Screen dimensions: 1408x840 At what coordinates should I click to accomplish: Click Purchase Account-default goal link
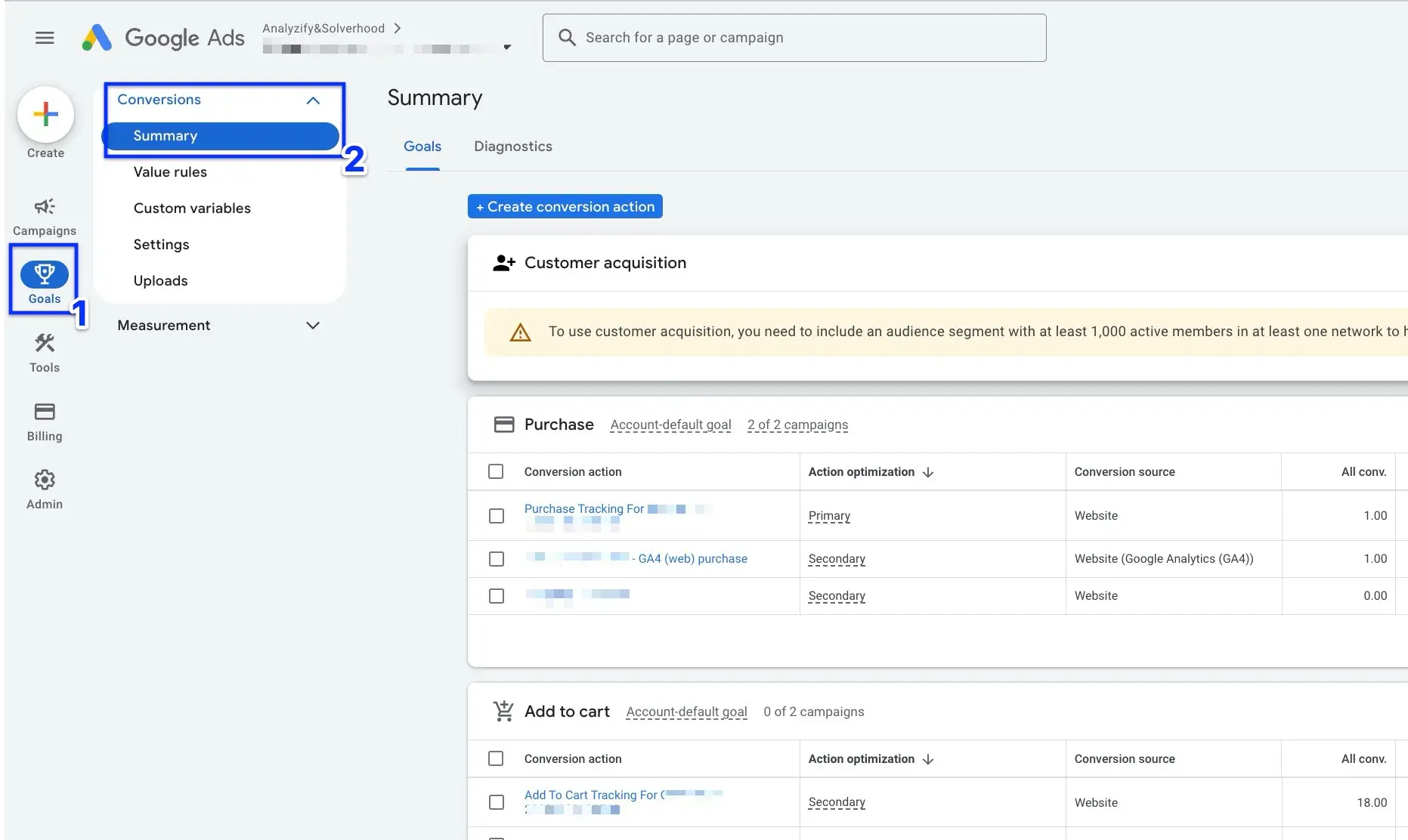tap(671, 425)
